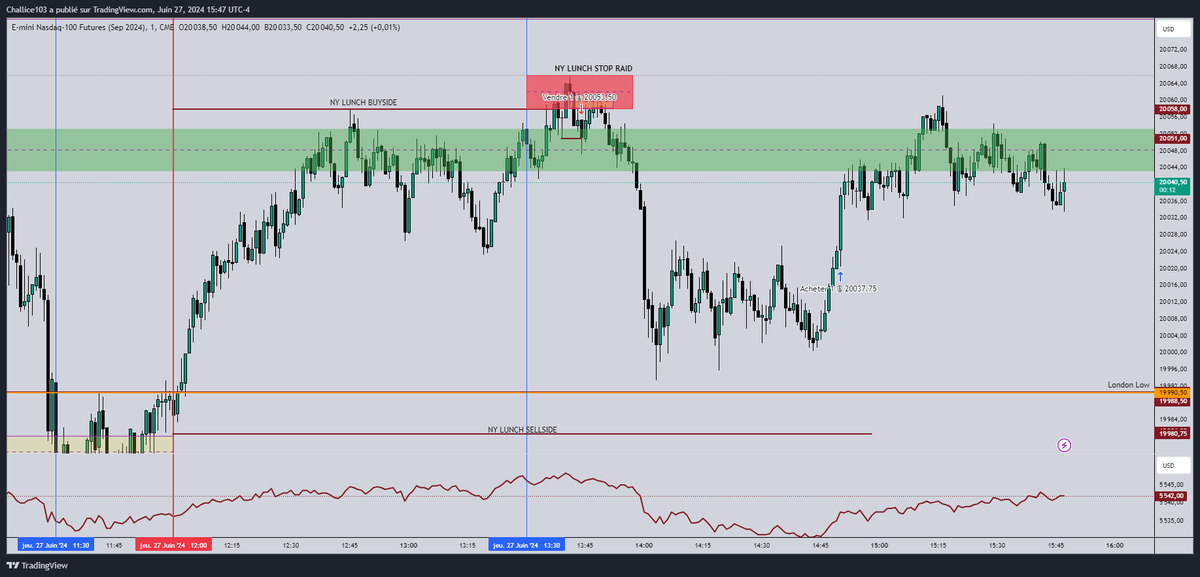Select the blue 'jeu. 27 Juin '24 13:30' time marker

click(527, 545)
